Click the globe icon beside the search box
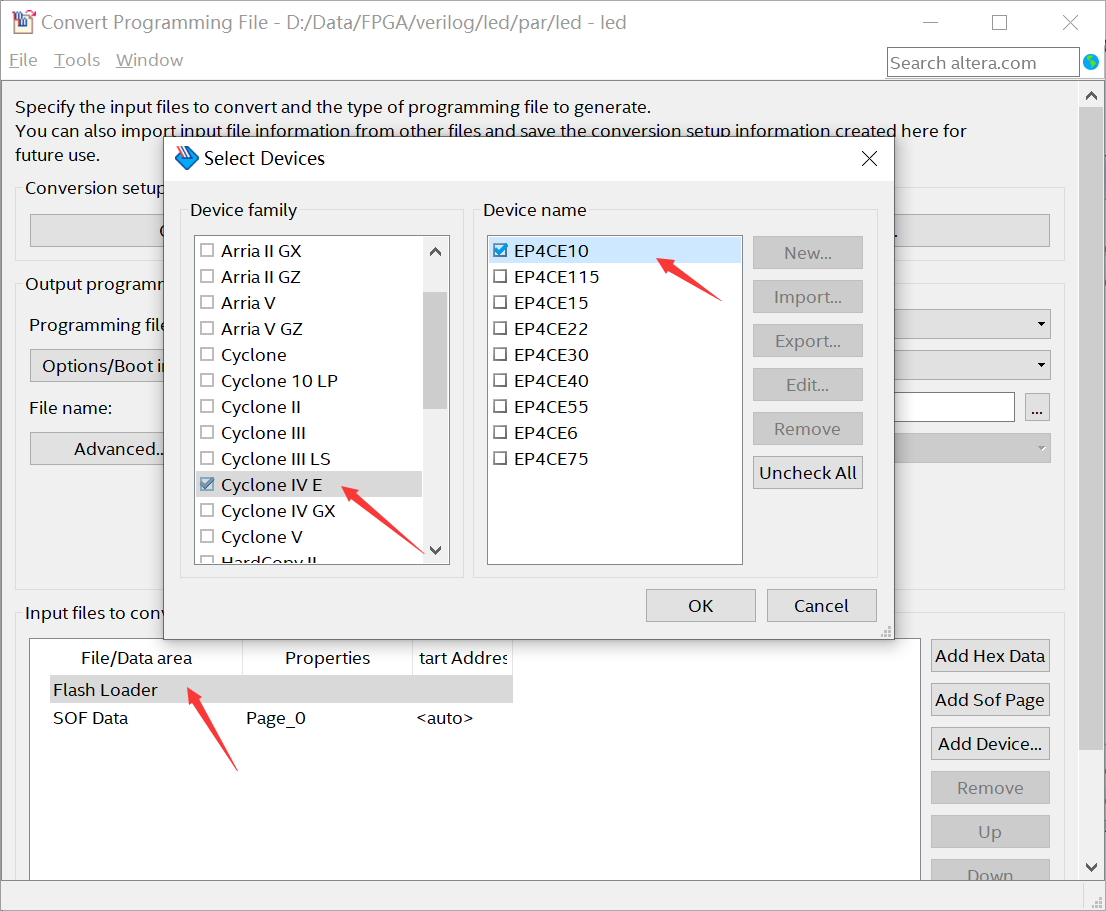1106x911 pixels. (x=1090, y=62)
